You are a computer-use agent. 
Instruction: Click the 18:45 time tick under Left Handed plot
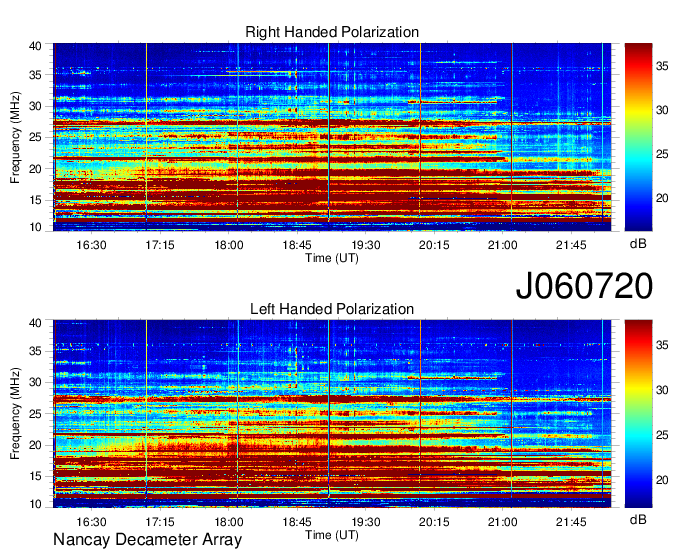297,522
